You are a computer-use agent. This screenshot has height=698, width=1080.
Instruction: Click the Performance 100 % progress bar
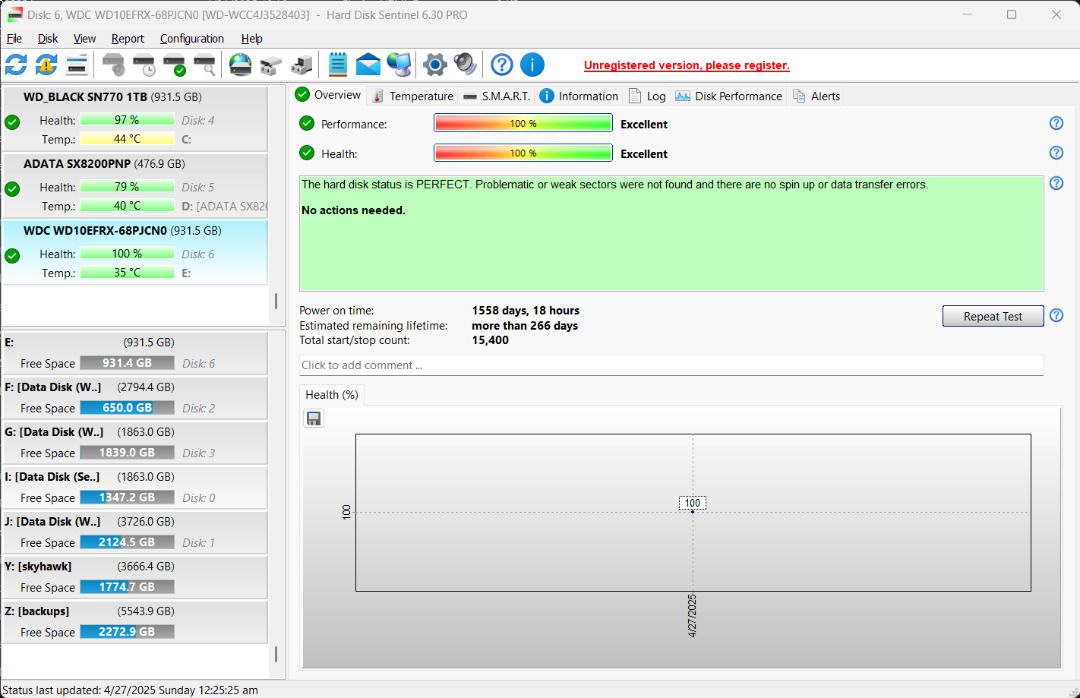click(523, 123)
